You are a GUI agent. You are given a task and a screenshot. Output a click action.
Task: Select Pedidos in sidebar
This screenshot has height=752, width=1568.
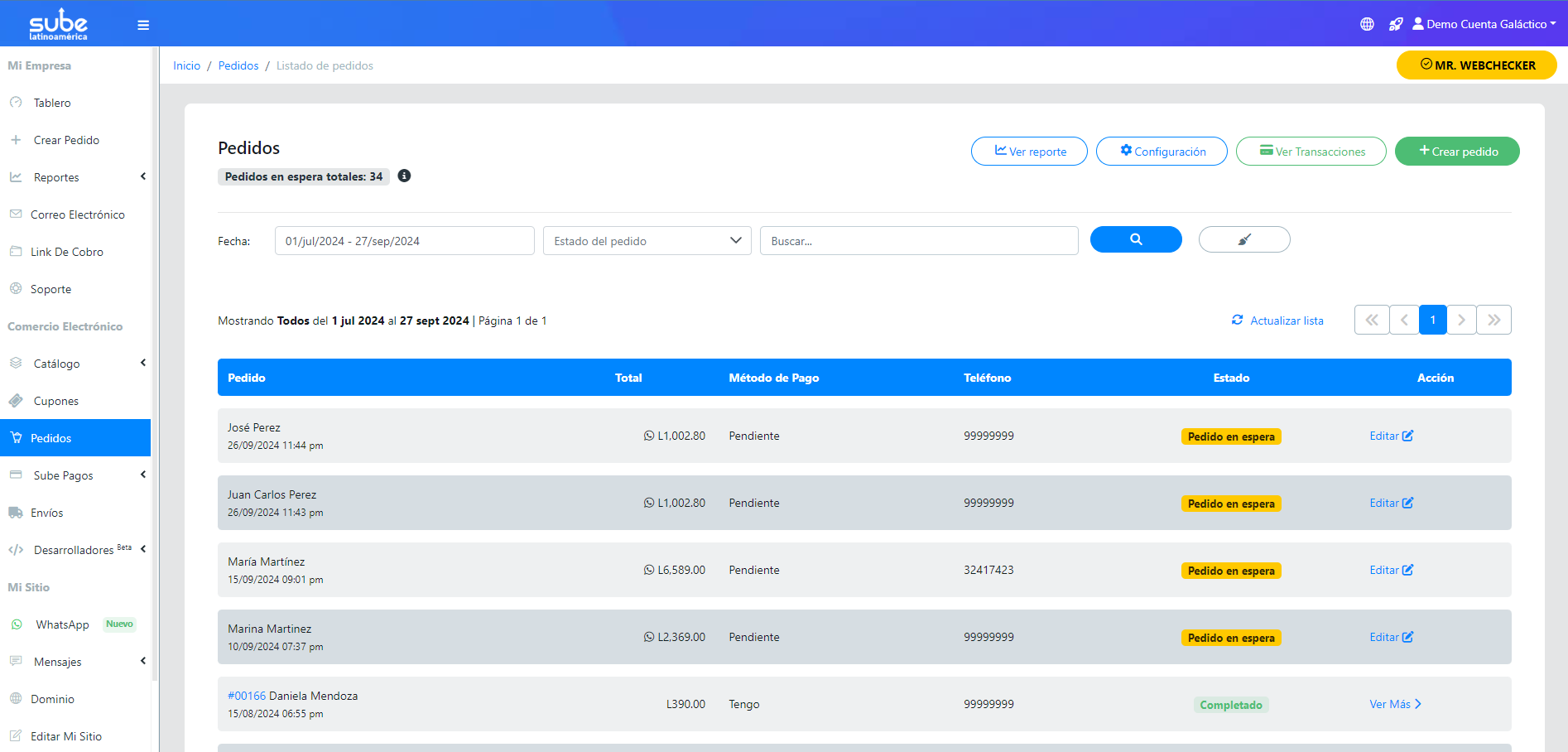tap(75, 438)
